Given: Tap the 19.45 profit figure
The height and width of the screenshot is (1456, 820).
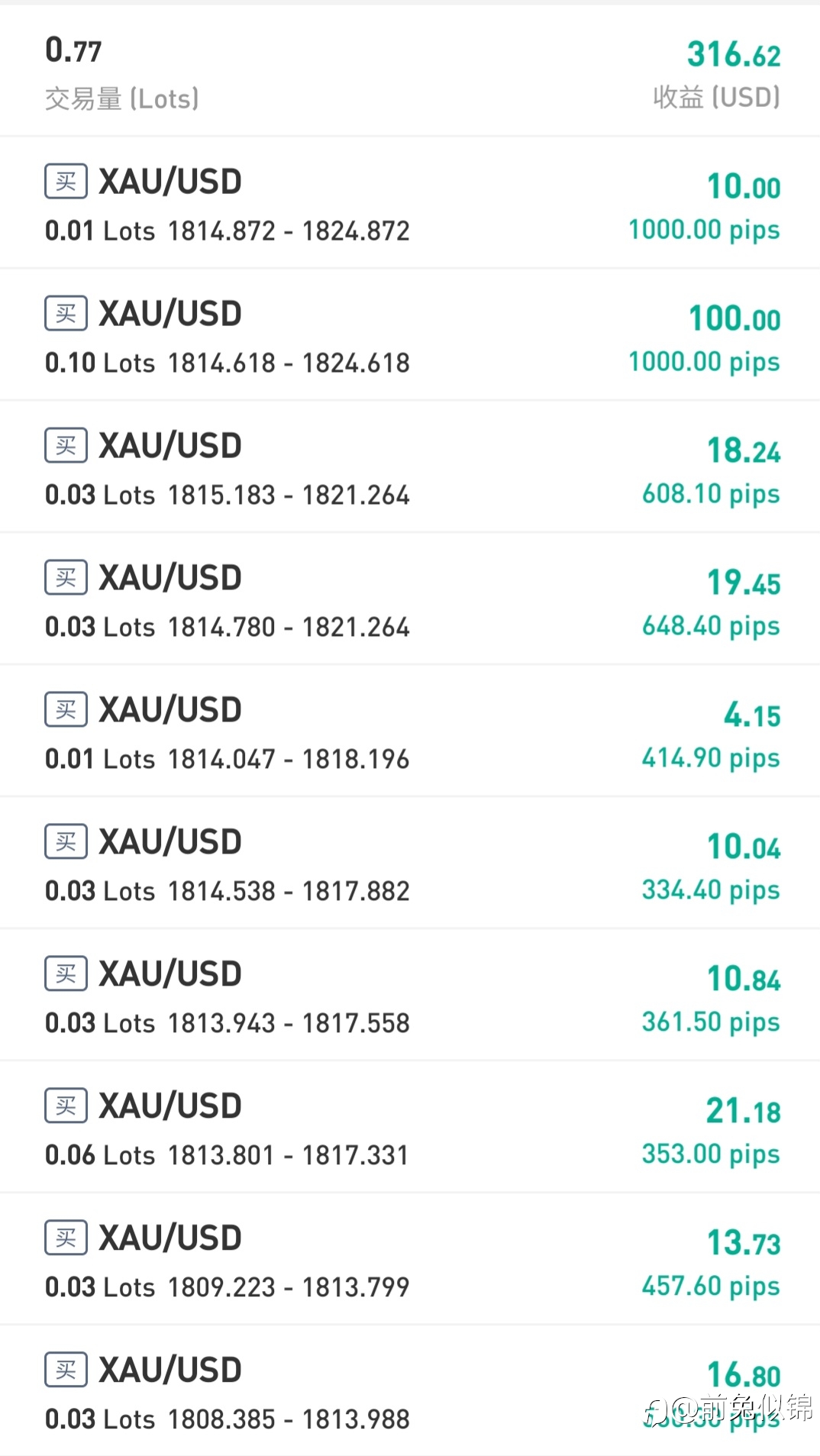Looking at the screenshot, I should [744, 583].
